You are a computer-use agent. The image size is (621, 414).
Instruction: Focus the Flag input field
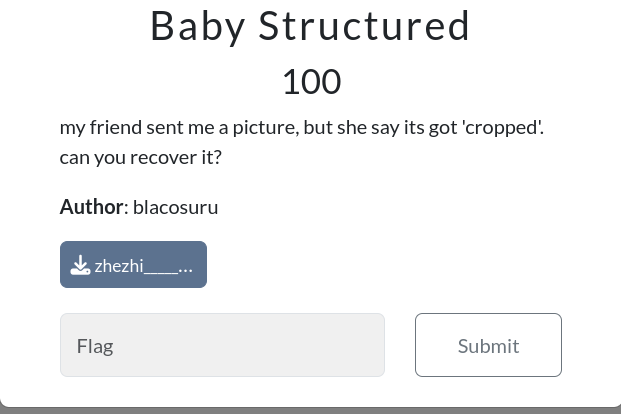pyautogui.click(x=222, y=345)
